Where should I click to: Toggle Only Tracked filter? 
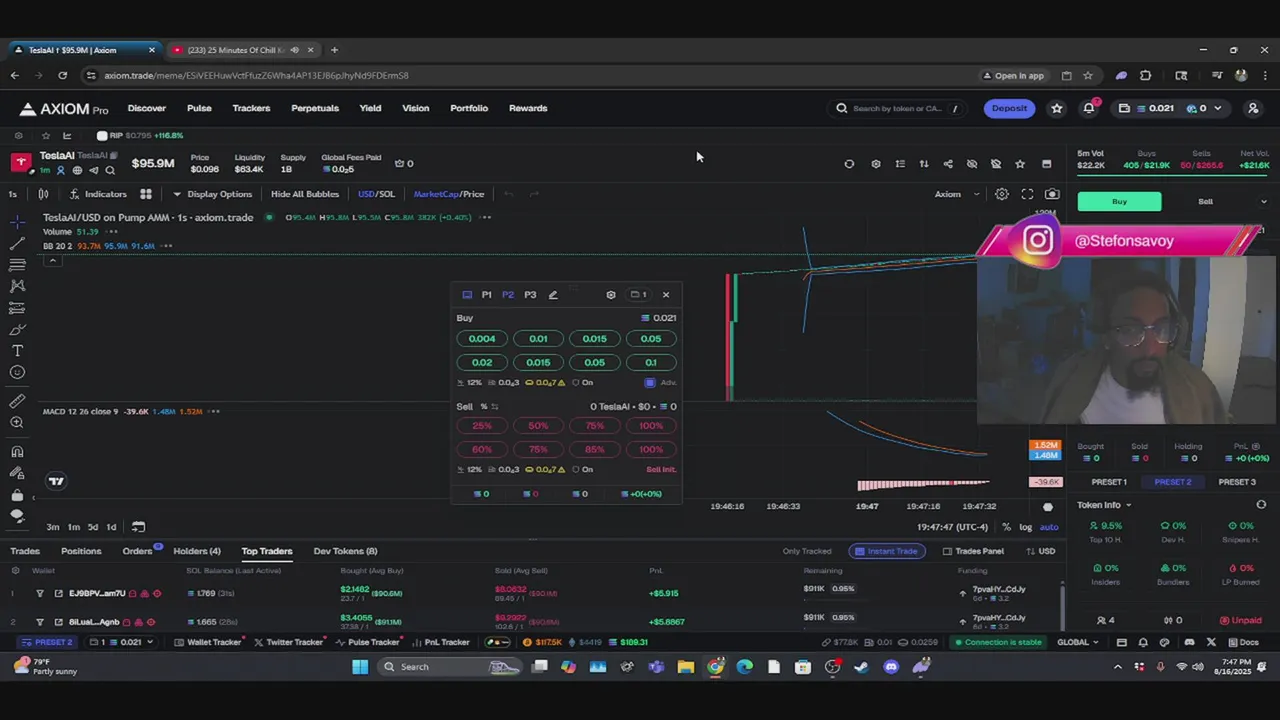[x=807, y=551]
